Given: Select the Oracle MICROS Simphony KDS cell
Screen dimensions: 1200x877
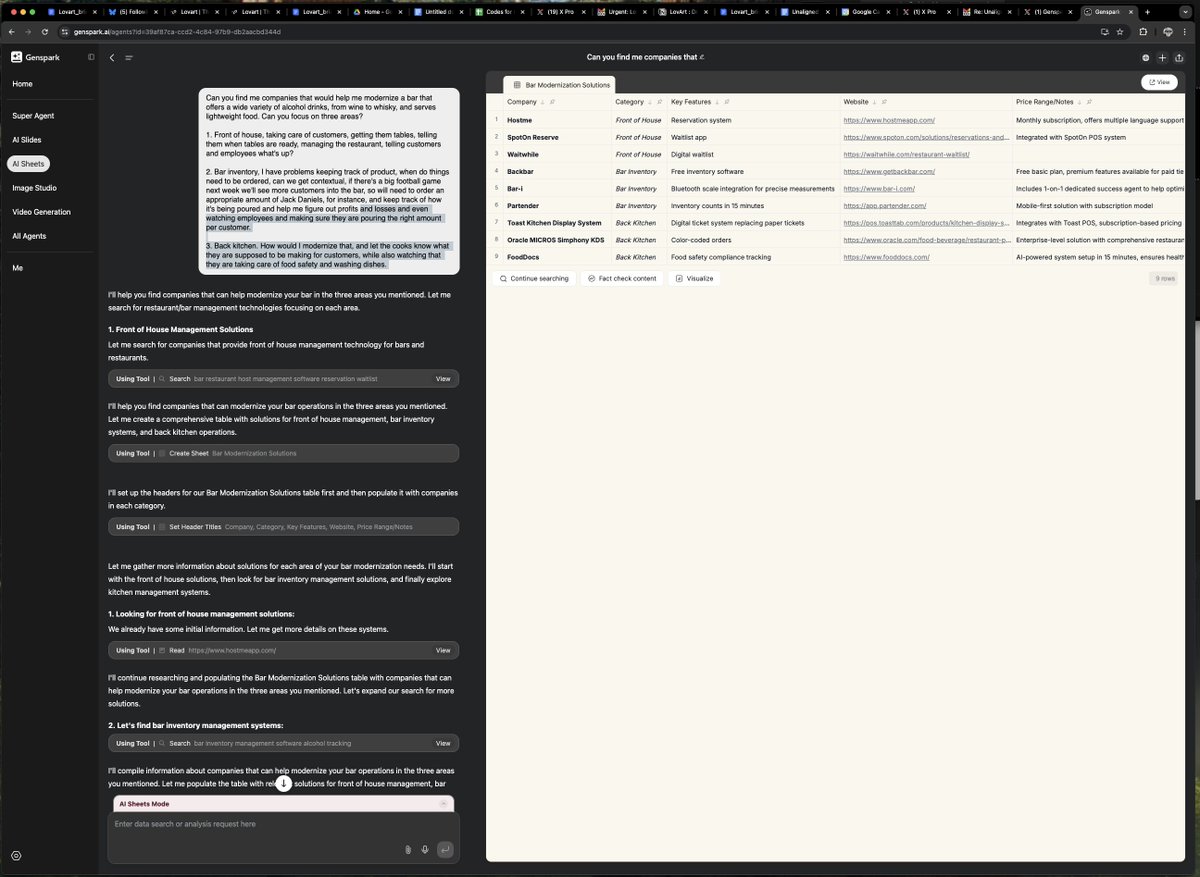Looking at the screenshot, I should click(x=557, y=240).
